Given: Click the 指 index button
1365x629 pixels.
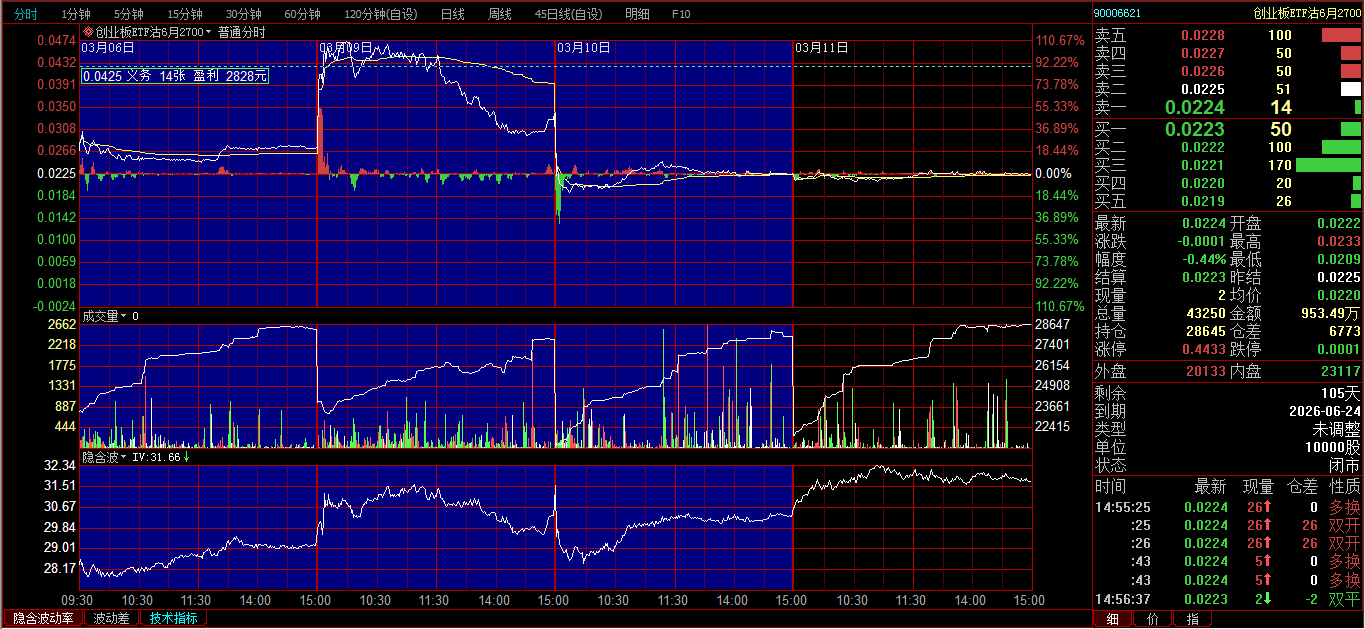Looking at the screenshot, I should pos(1191,619).
